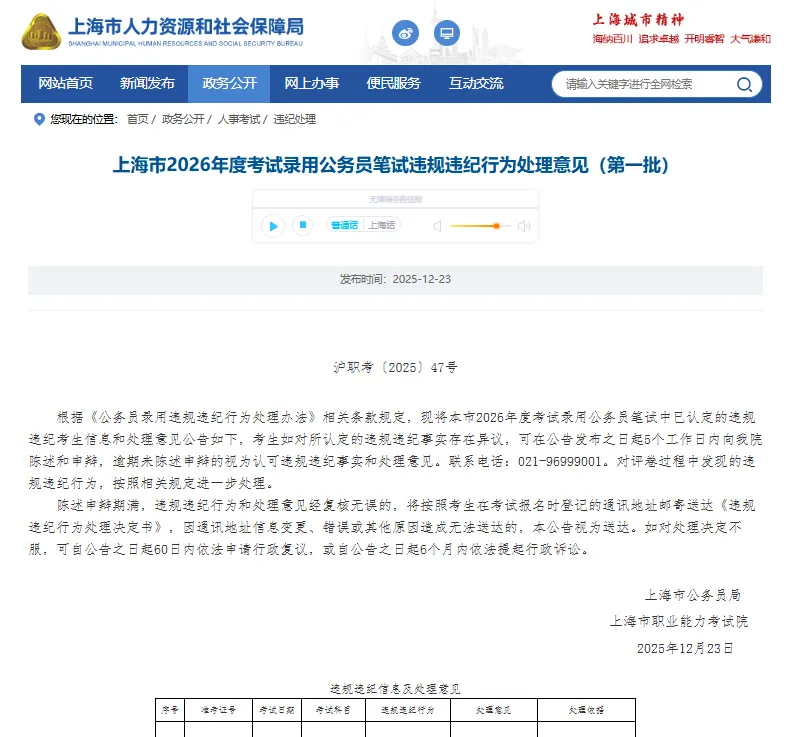Click the bureau's golden emblem logo
The width and height of the screenshot is (807, 737).
[41, 32]
